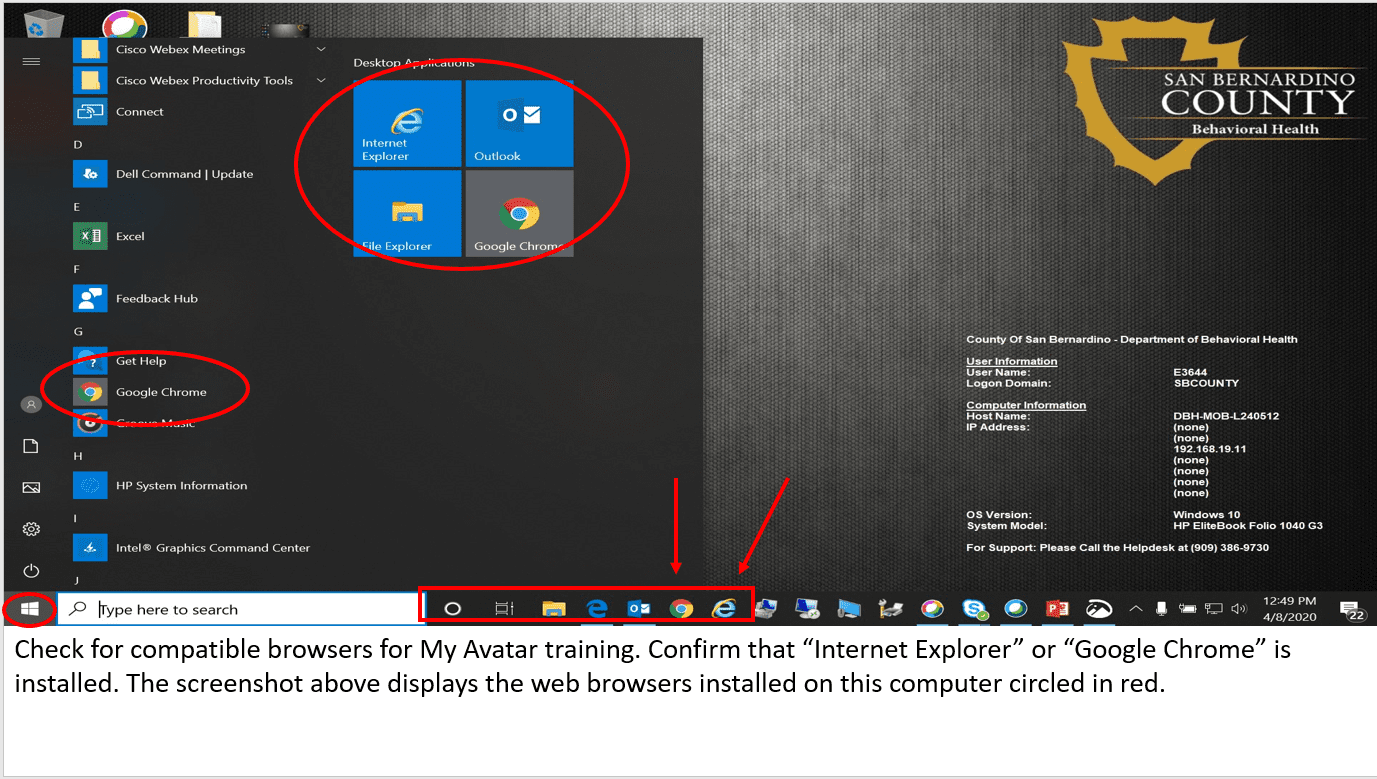Click the Google Chrome Start menu tile

click(519, 213)
